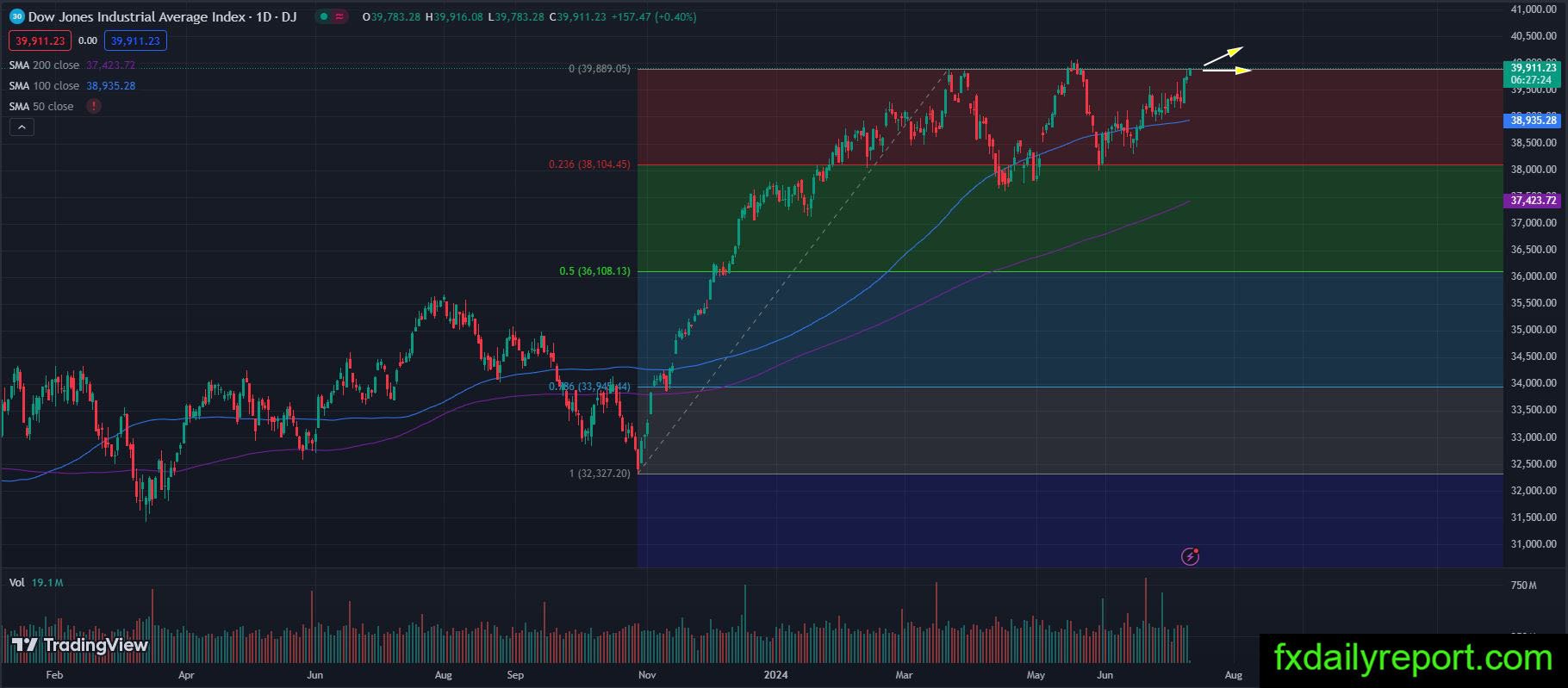This screenshot has width=1568, height=688.
Task: Click the 2024 label on the time axis
Action: point(778,675)
